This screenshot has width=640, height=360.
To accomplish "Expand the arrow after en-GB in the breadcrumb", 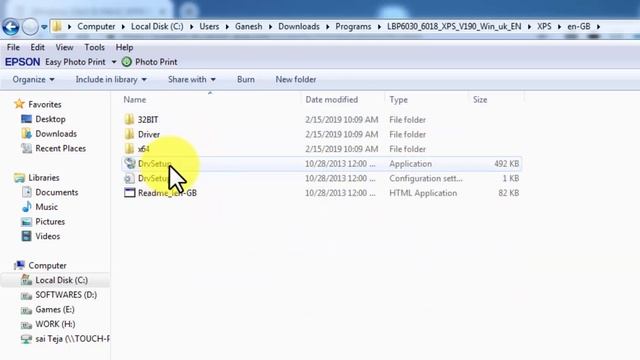I will pos(598,27).
